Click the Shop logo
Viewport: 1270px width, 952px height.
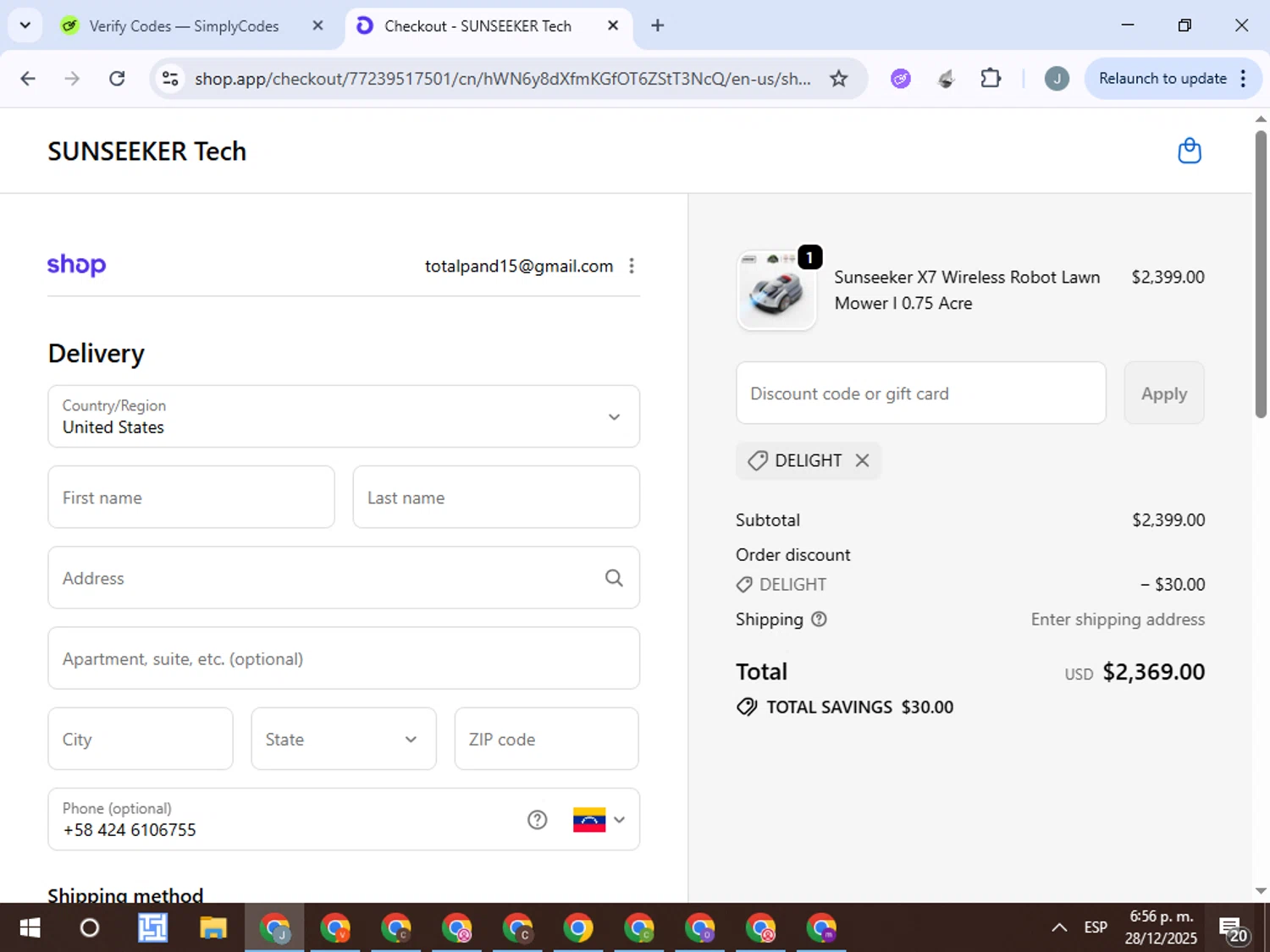(x=76, y=265)
